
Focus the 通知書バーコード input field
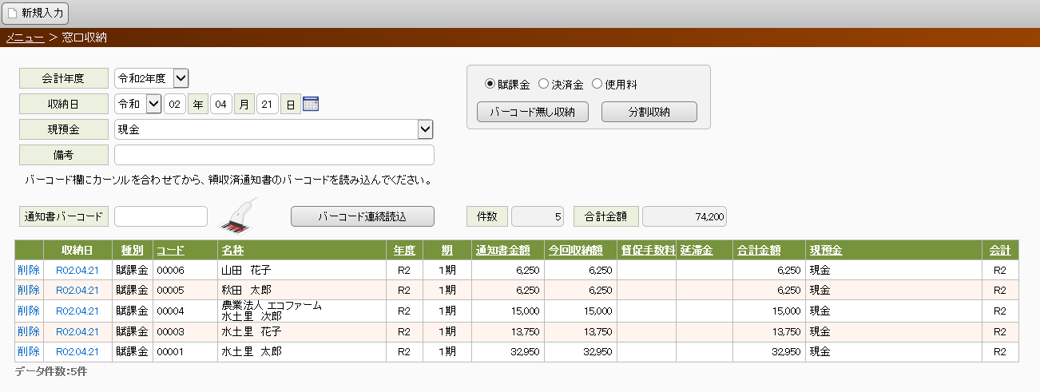pyautogui.click(x=161, y=216)
